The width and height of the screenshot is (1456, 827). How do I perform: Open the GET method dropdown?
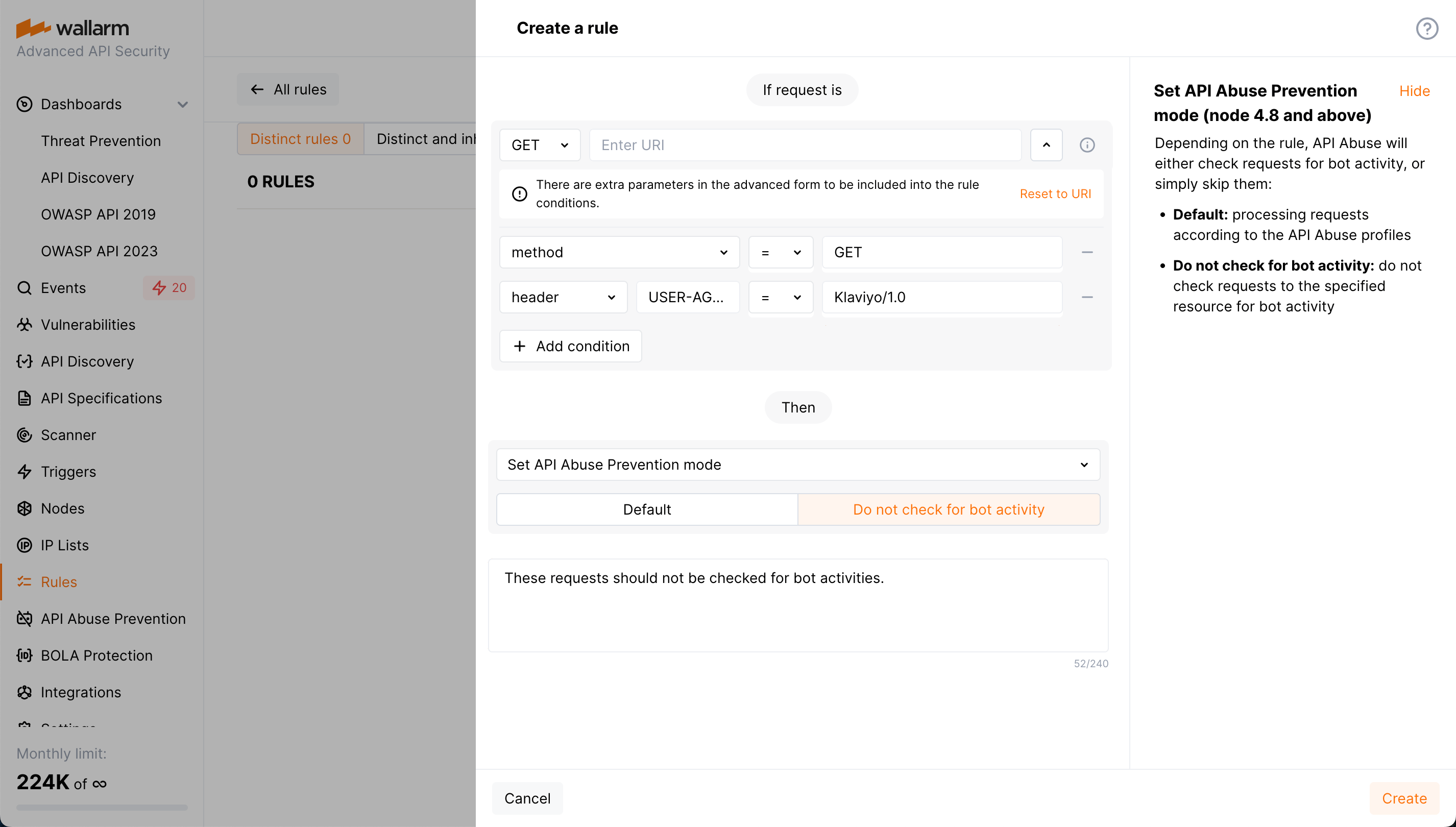[539, 145]
